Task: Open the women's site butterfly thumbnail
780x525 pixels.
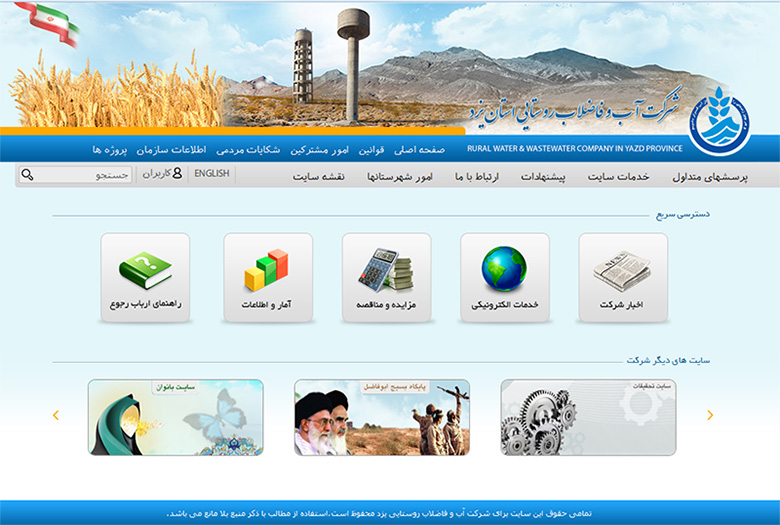Action: point(176,417)
